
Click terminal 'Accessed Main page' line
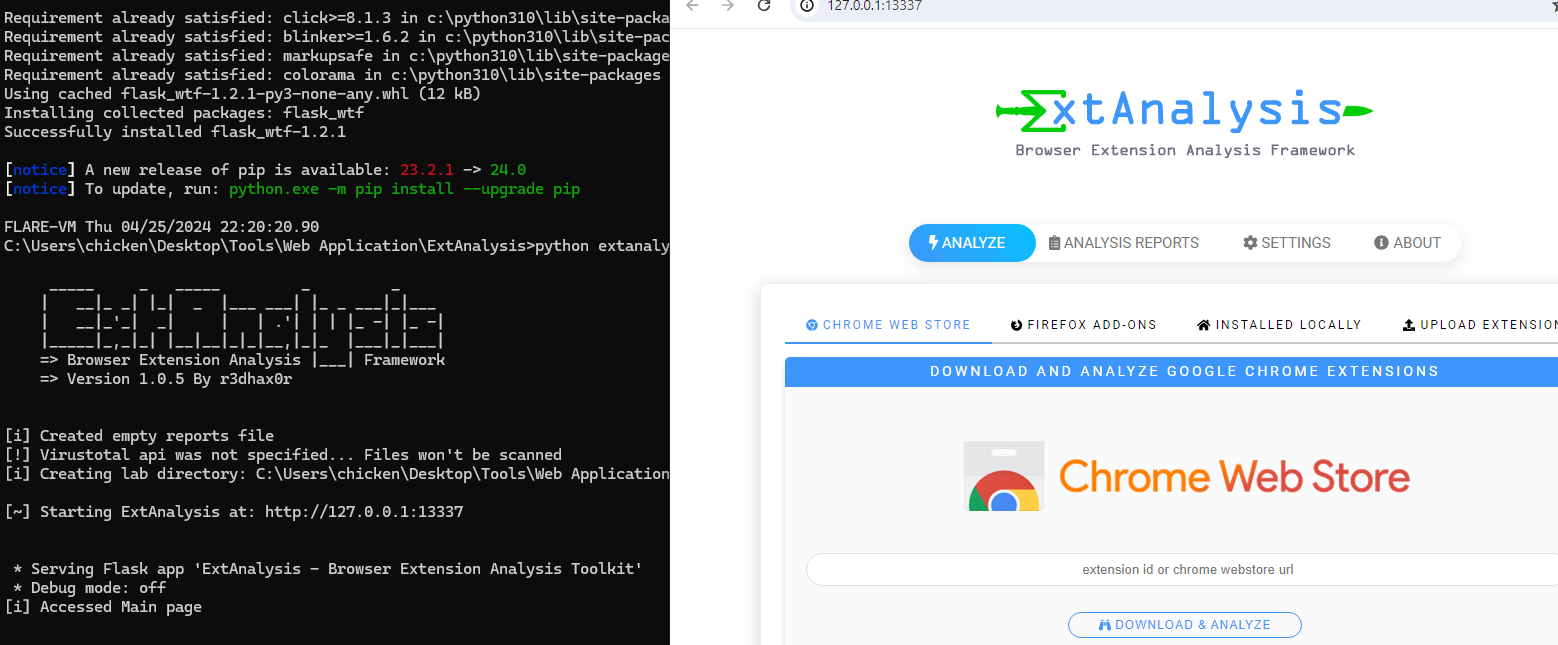[x=103, y=607]
